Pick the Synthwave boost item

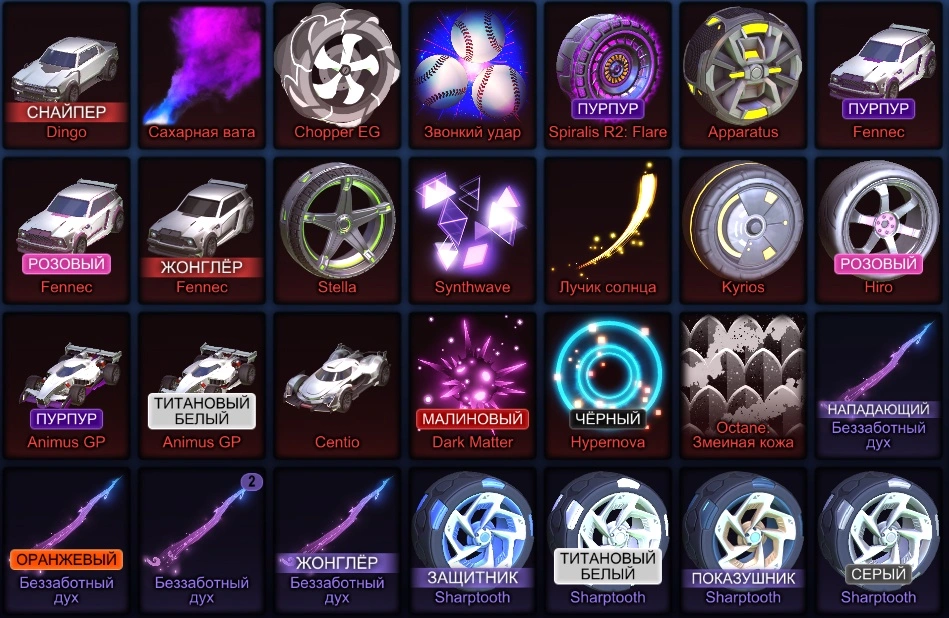click(473, 230)
